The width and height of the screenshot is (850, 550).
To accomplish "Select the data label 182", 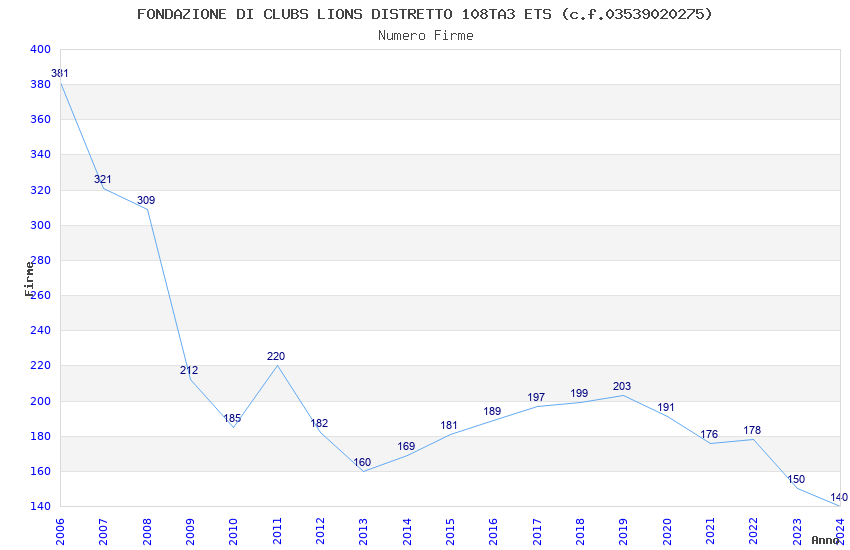I will [319, 423].
